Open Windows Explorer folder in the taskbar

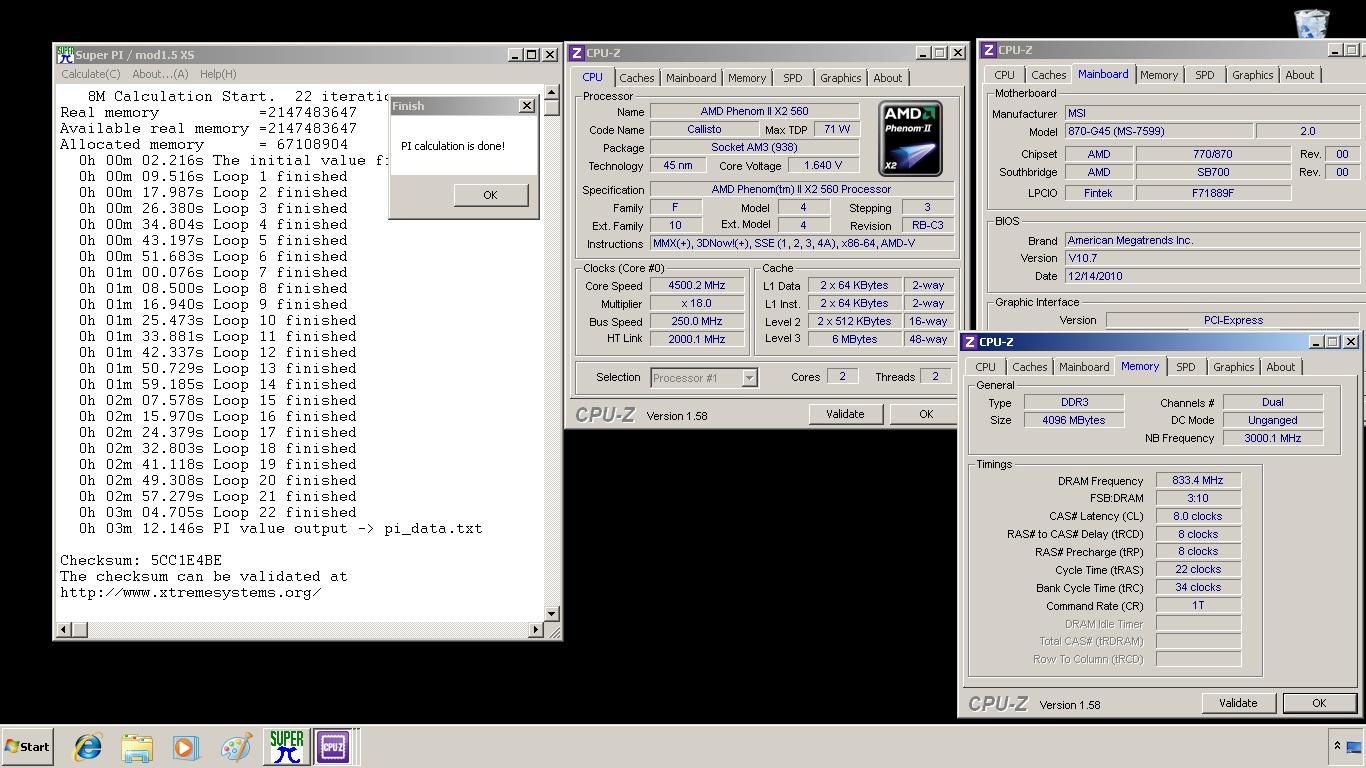pos(137,747)
